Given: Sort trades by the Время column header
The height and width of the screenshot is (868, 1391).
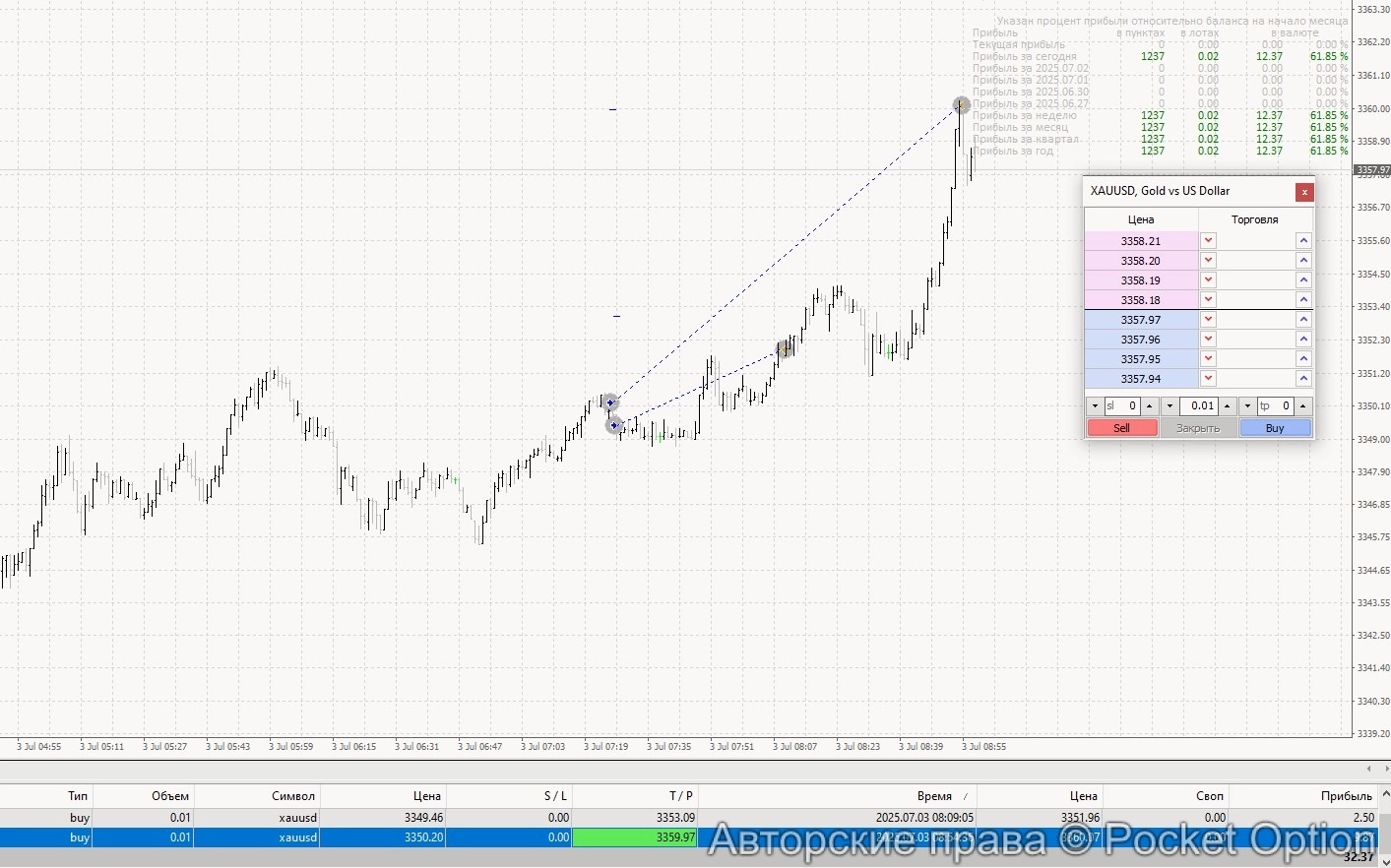Looking at the screenshot, I should (933, 796).
